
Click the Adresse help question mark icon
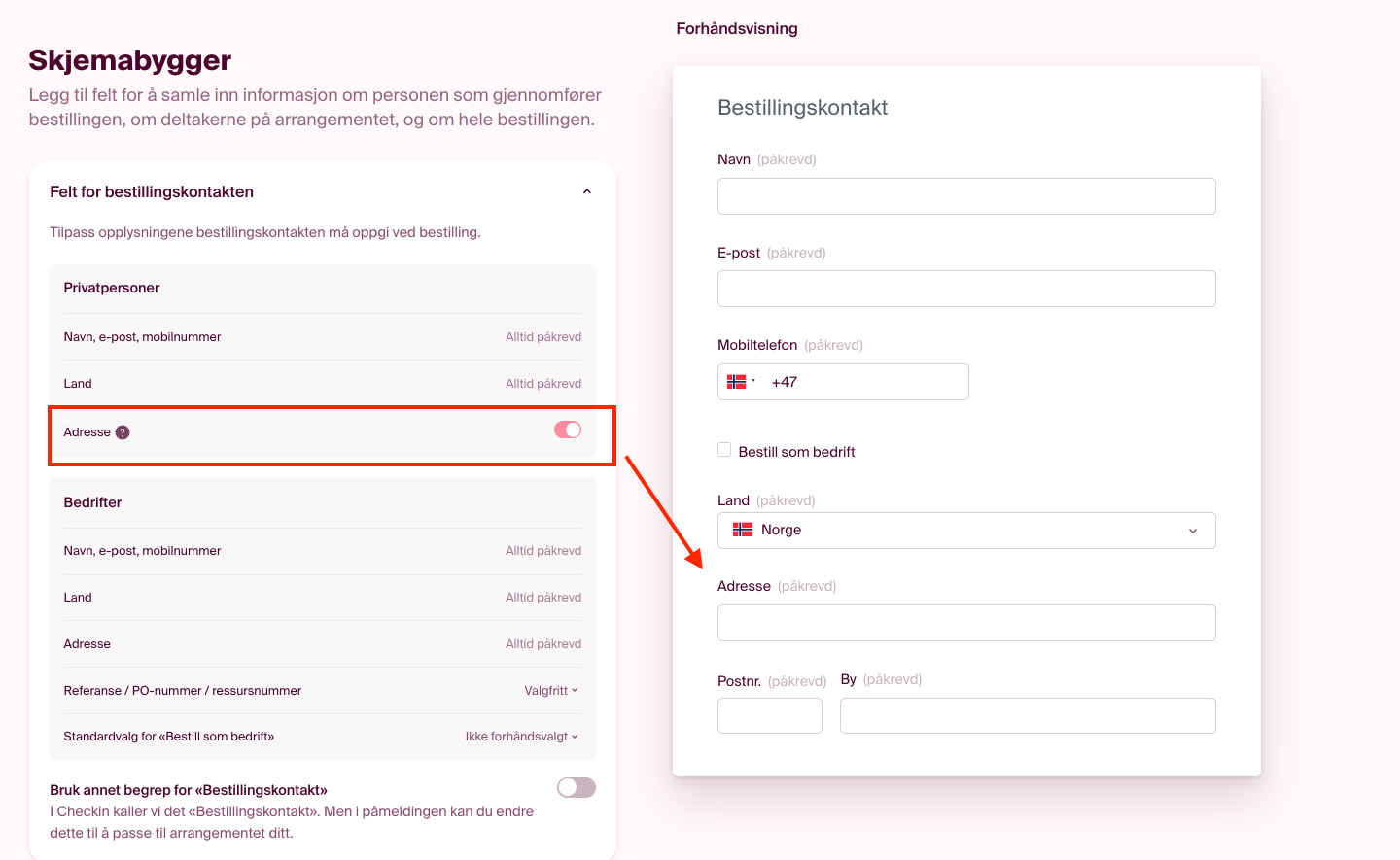(x=122, y=432)
